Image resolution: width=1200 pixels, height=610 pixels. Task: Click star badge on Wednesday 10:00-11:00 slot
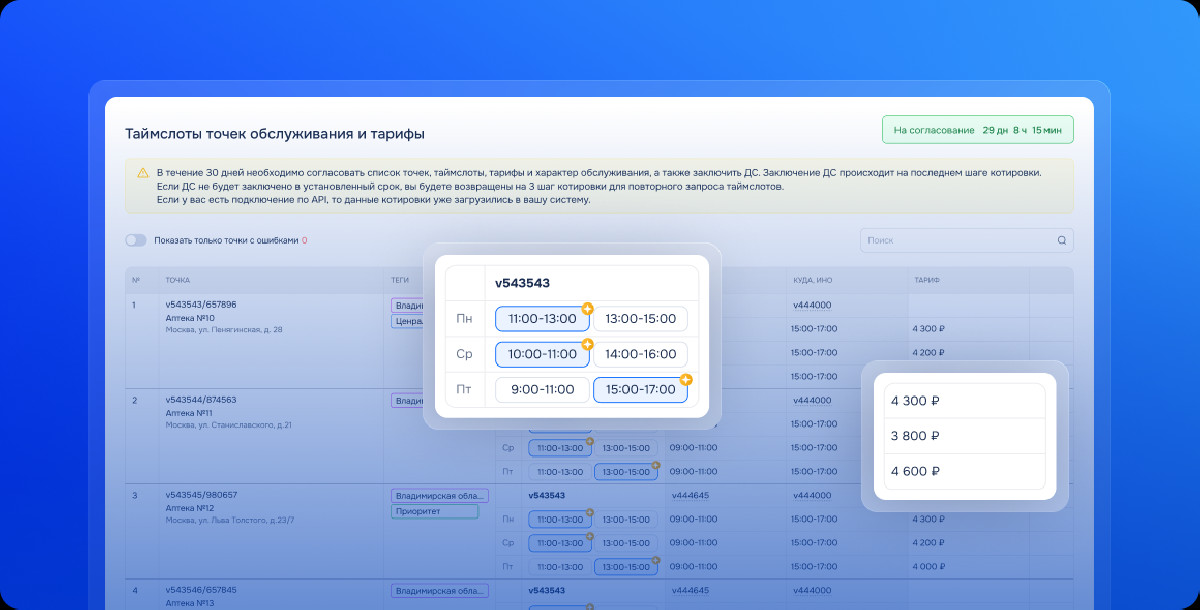click(x=588, y=344)
